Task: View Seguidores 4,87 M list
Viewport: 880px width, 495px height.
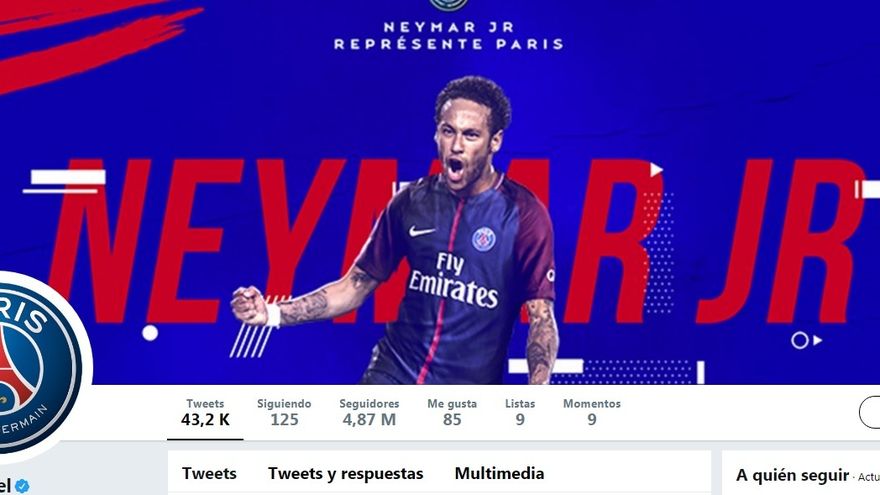Action: 369,412
